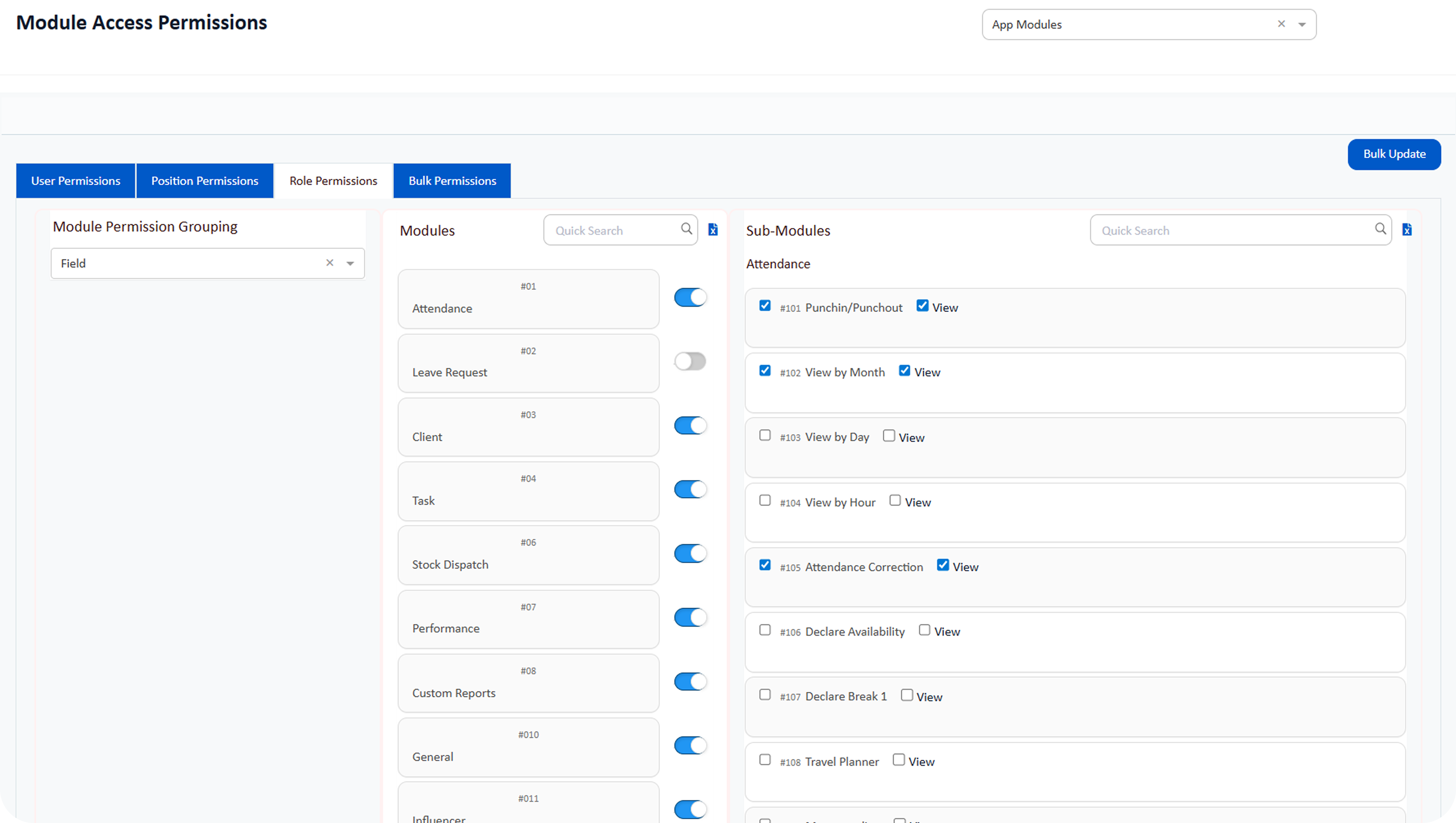The image size is (1456, 823).
Task: Enable the Leave Request module toggle
Action: point(690,361)
